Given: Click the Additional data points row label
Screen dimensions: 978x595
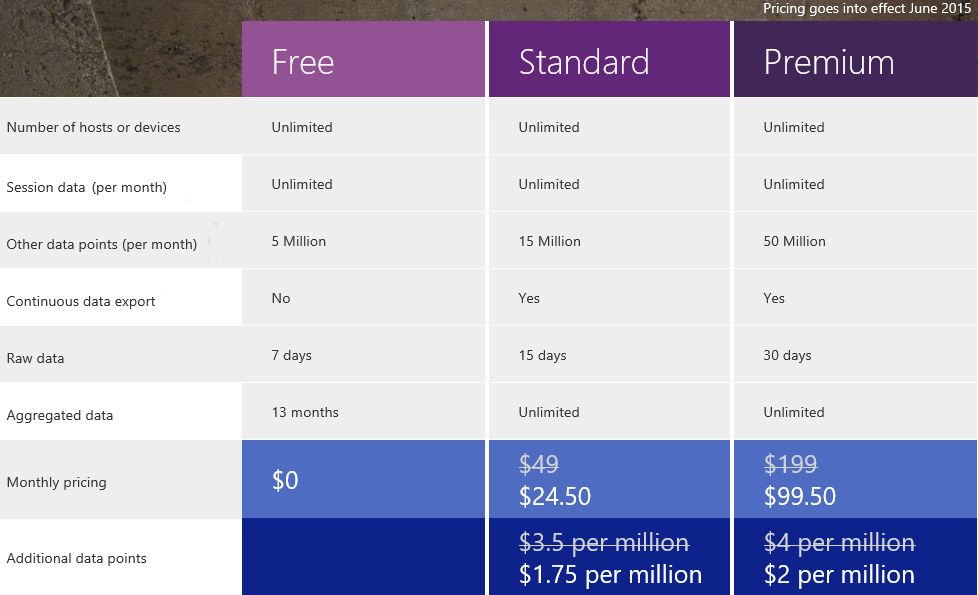Looking at the screenshot, I should point(77,558).
